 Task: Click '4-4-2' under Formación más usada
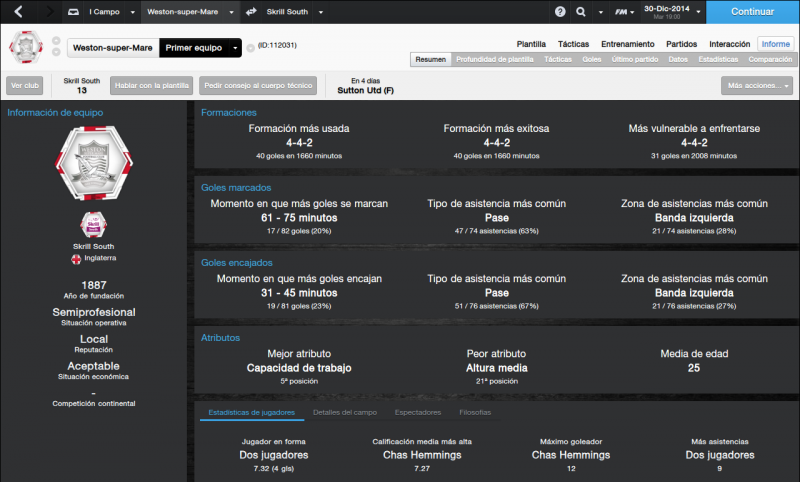(x=299, y=143)
